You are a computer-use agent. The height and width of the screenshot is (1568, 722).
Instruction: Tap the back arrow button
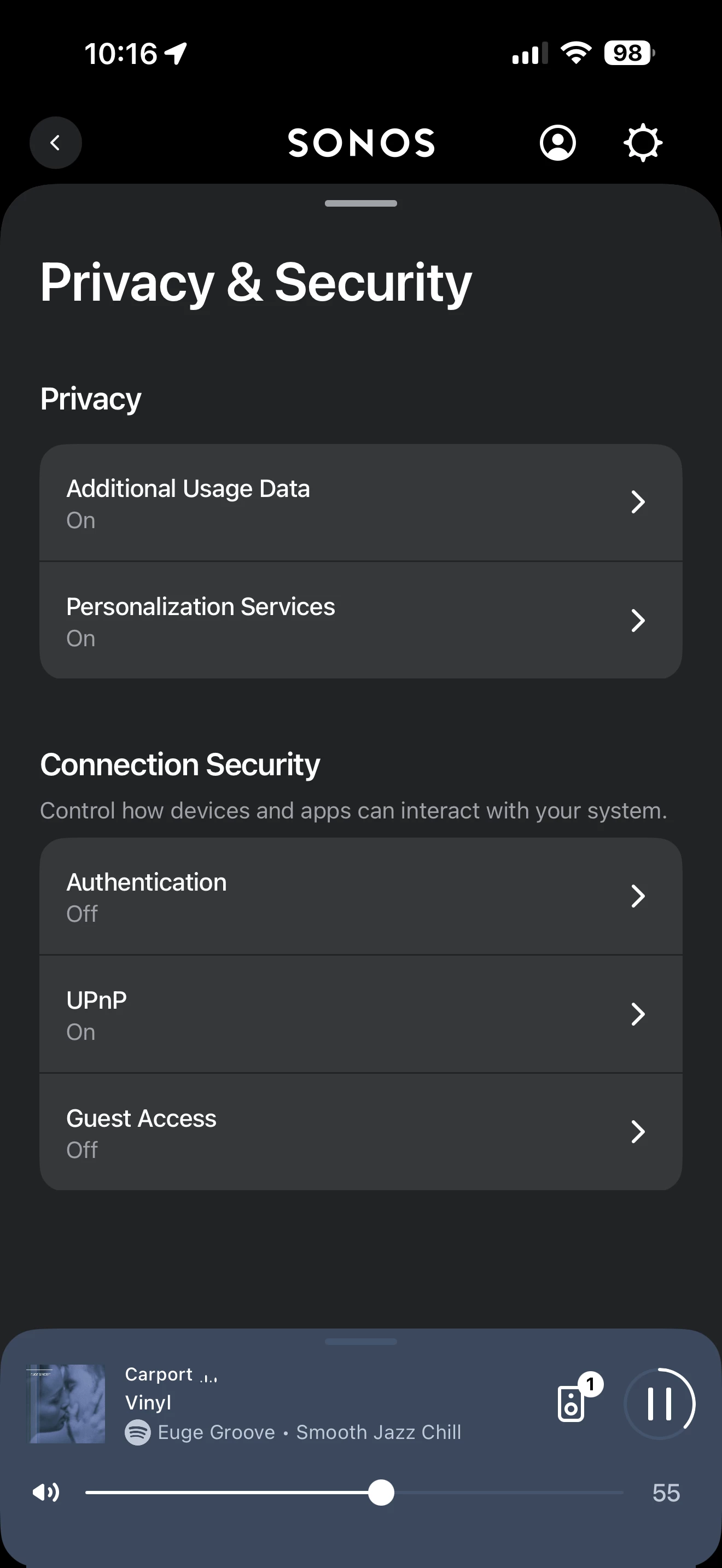[x=55, y=143]
